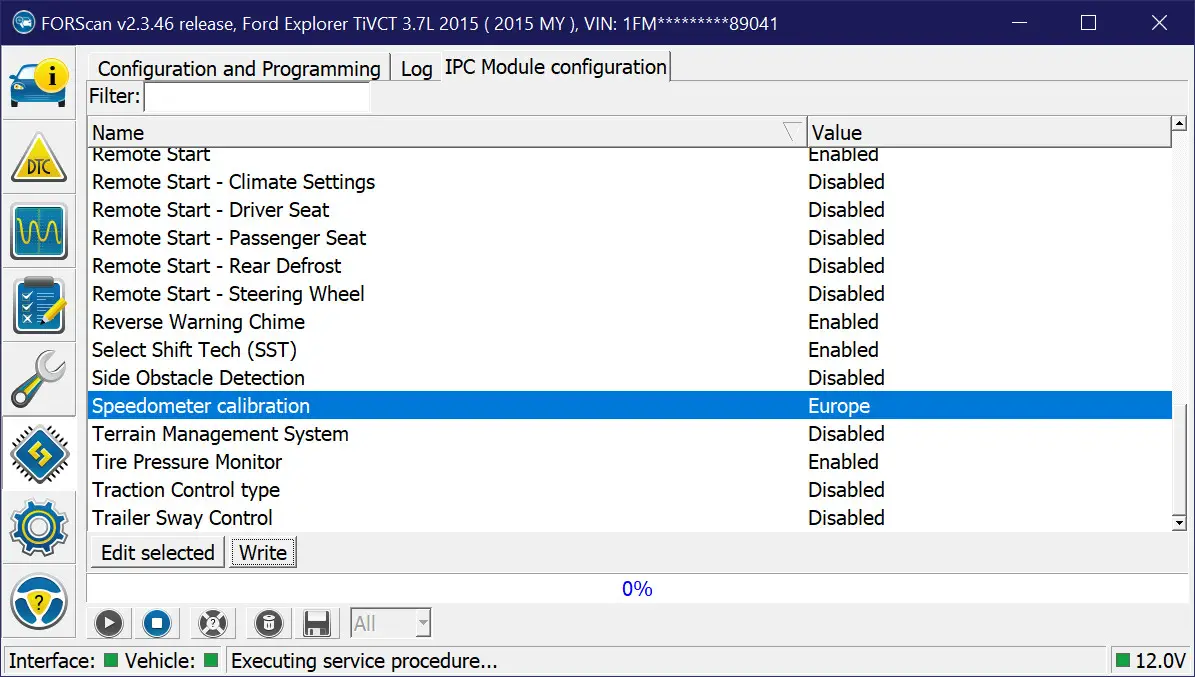Open the All dropdown in bottom toolbar
1195x677 pixels.
click(391, 623)
